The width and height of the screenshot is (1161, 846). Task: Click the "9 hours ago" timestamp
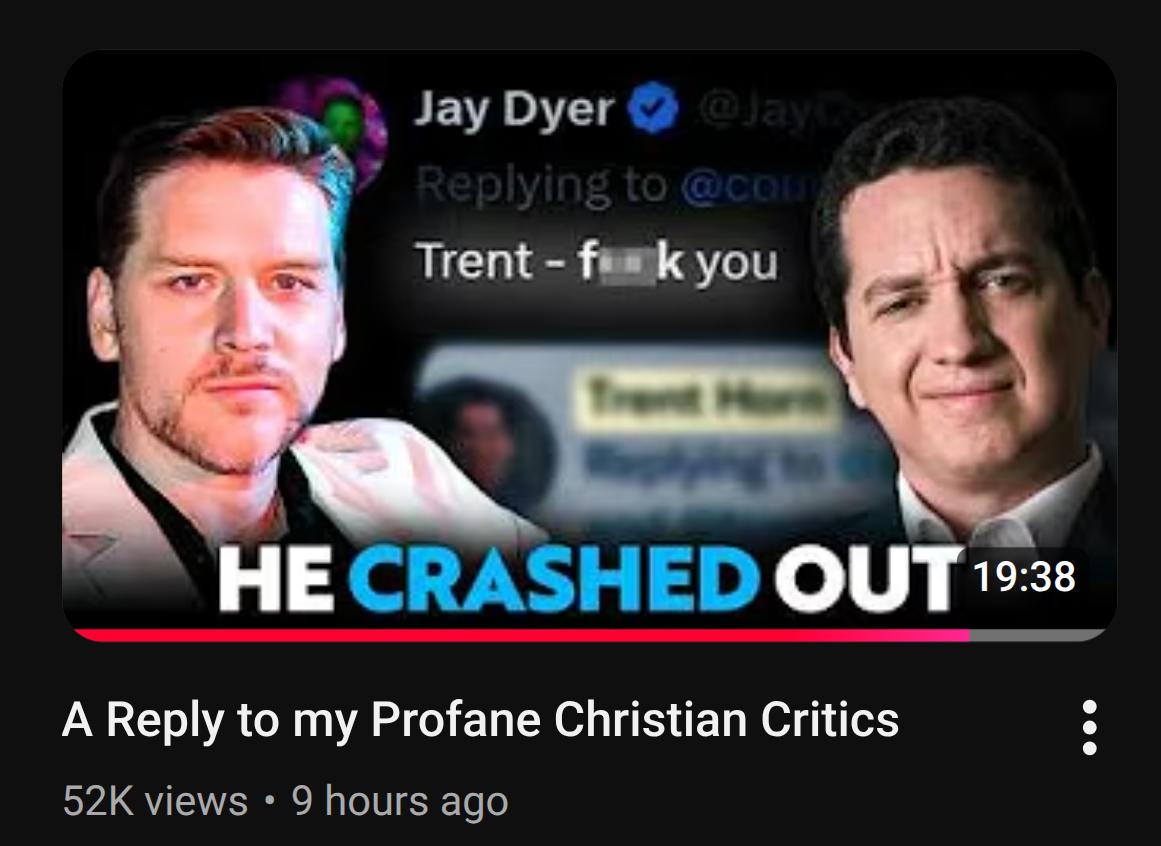(x=400, y=801)
